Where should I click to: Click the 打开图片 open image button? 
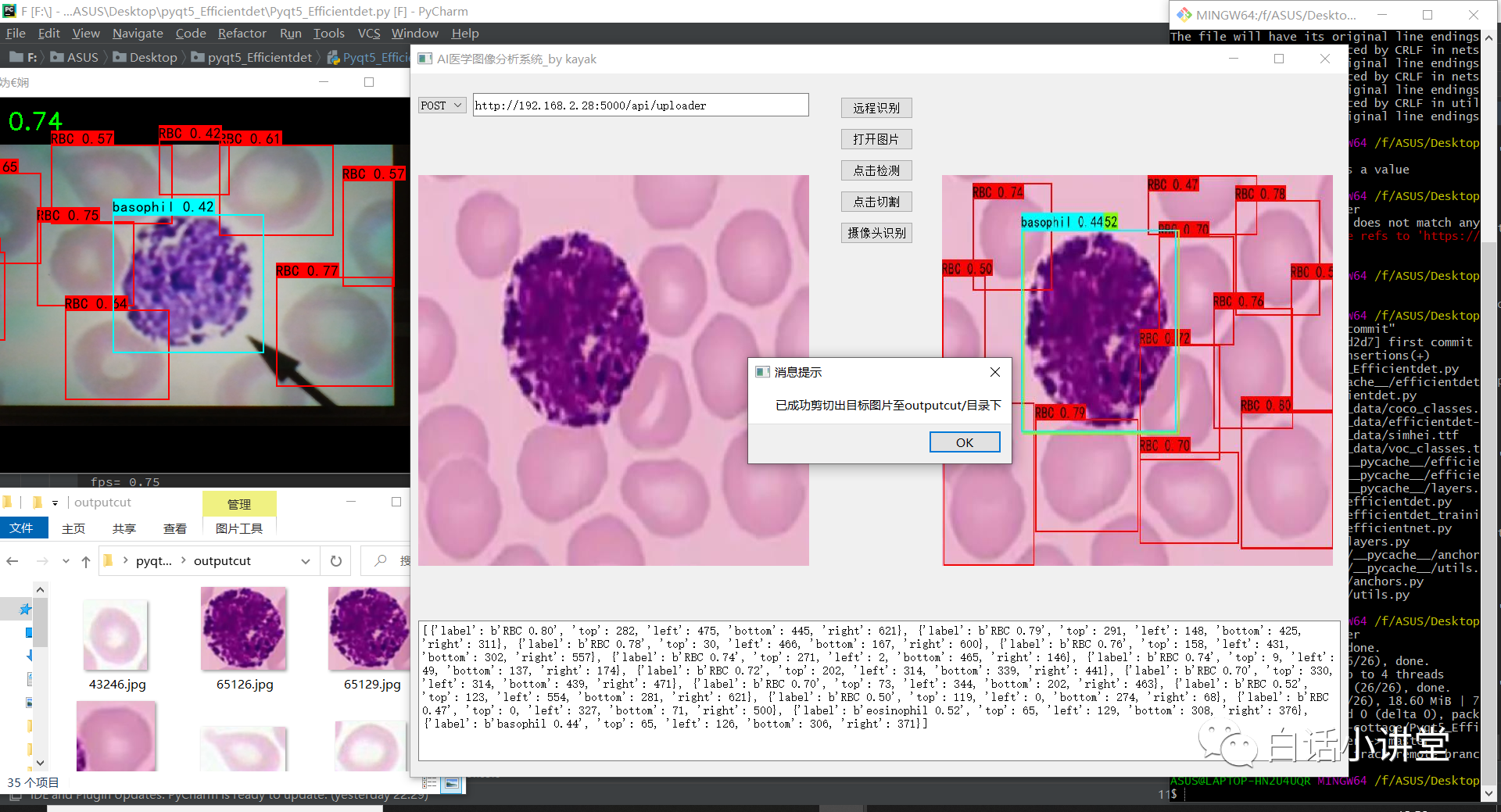(876, 139)
